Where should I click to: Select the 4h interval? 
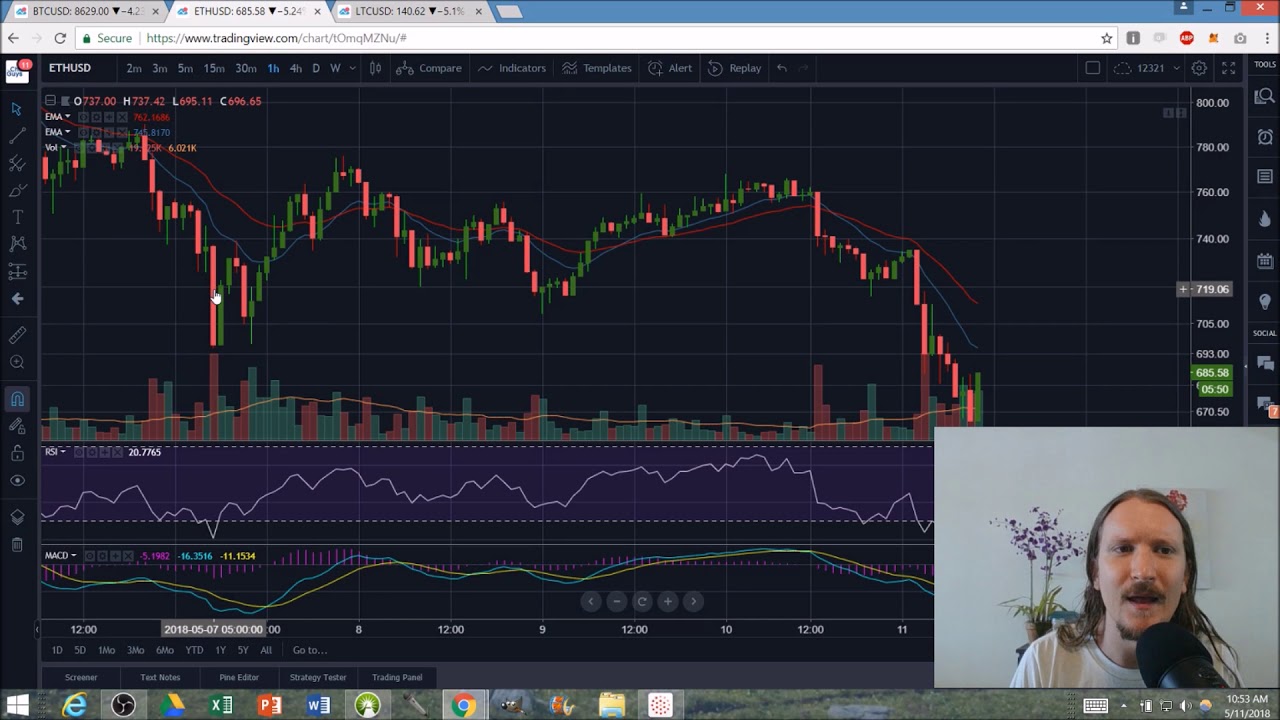(x=295, y=68)
